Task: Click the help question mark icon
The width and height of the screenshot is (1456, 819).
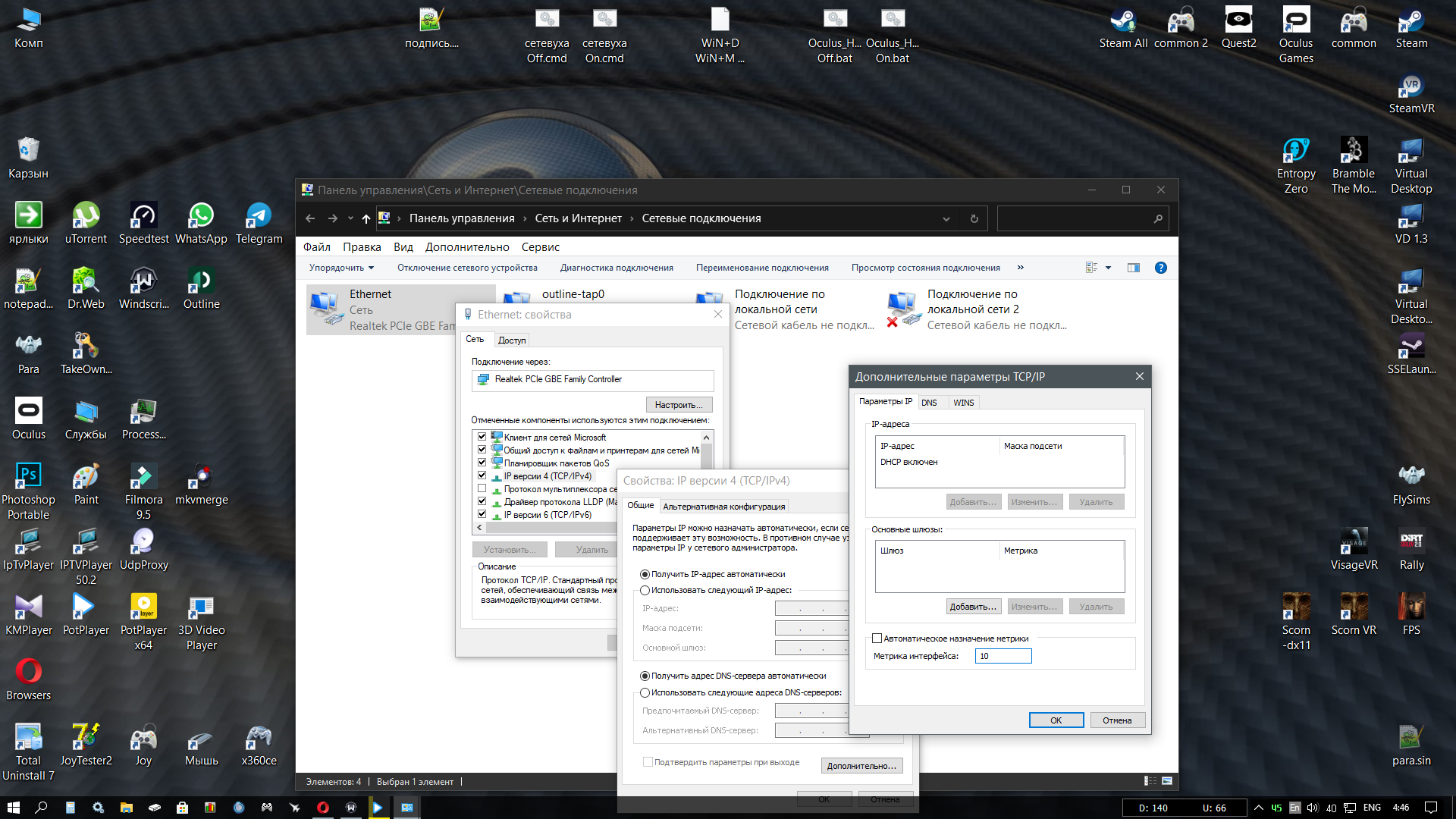Action: click(x=1160, y=268)
